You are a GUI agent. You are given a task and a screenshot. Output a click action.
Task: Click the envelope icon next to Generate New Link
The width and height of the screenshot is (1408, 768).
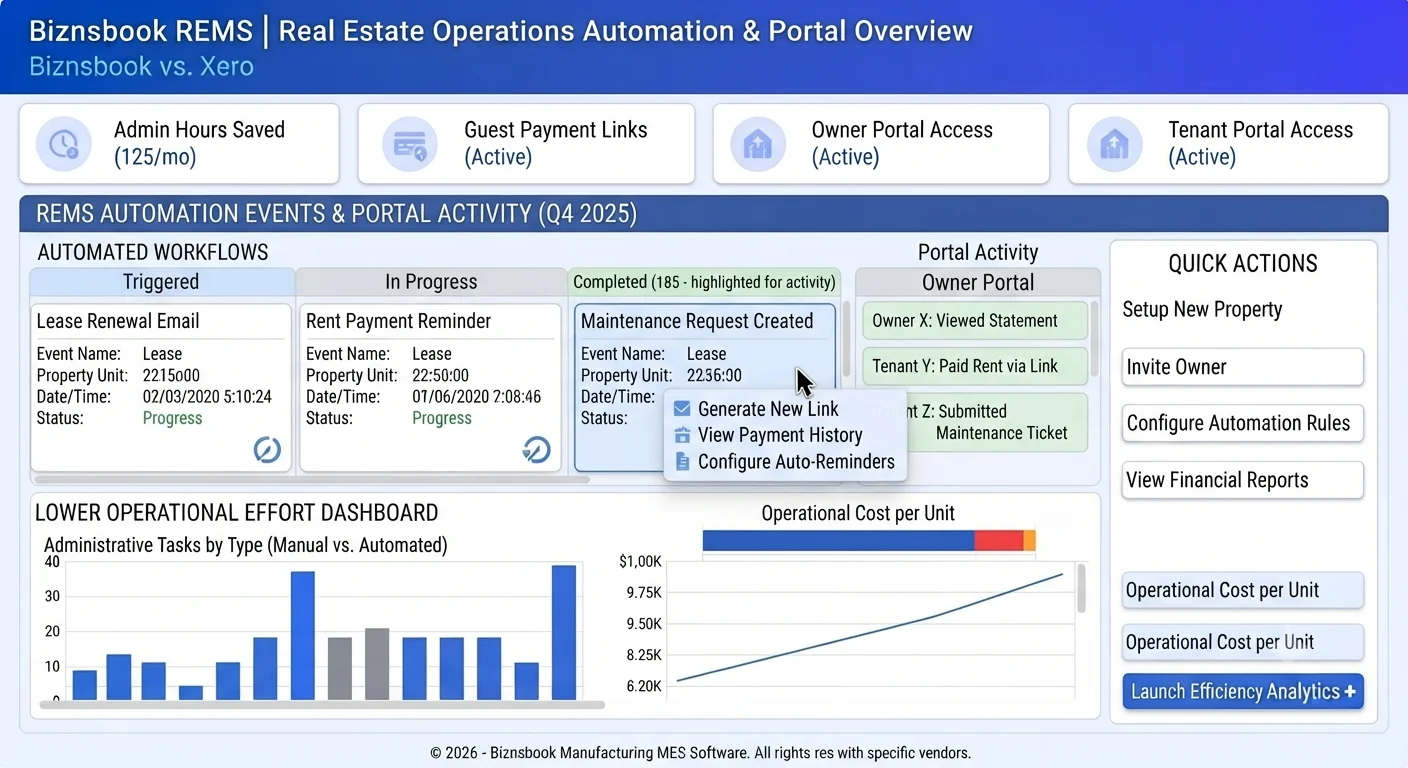point(682,409)
